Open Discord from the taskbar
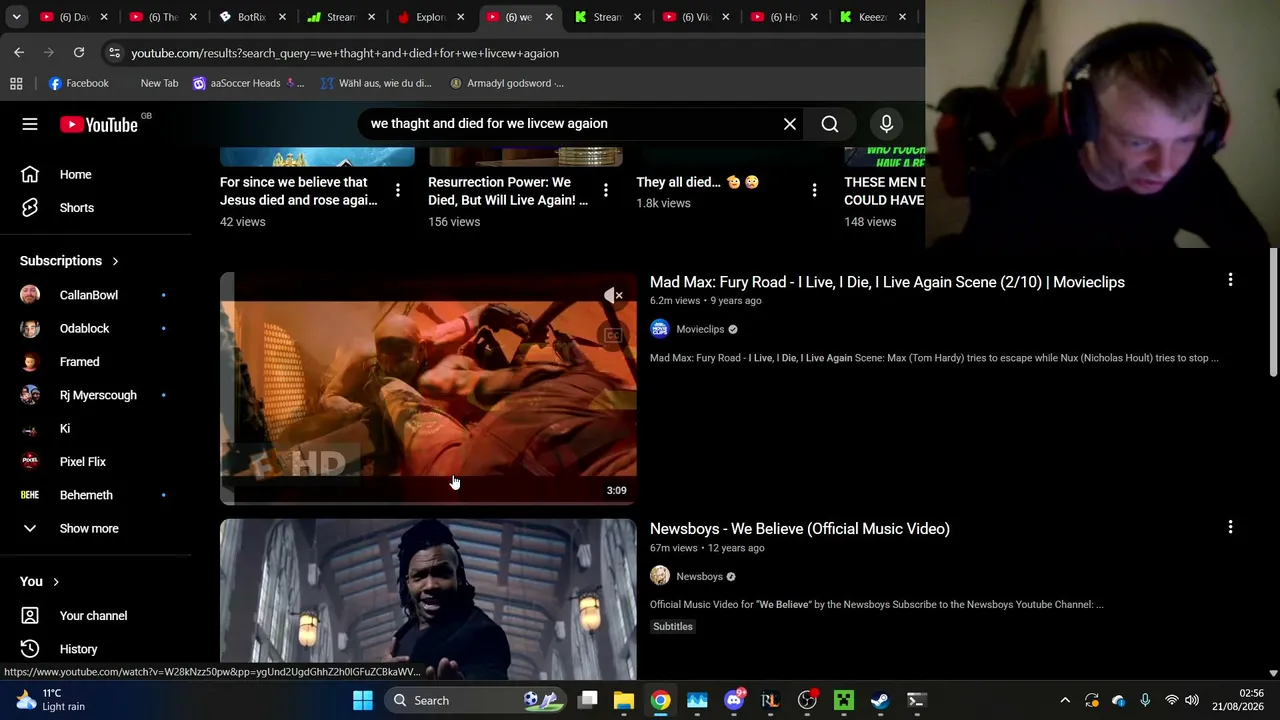This screenshot has height=720, width=1280. tap(734, 700)
